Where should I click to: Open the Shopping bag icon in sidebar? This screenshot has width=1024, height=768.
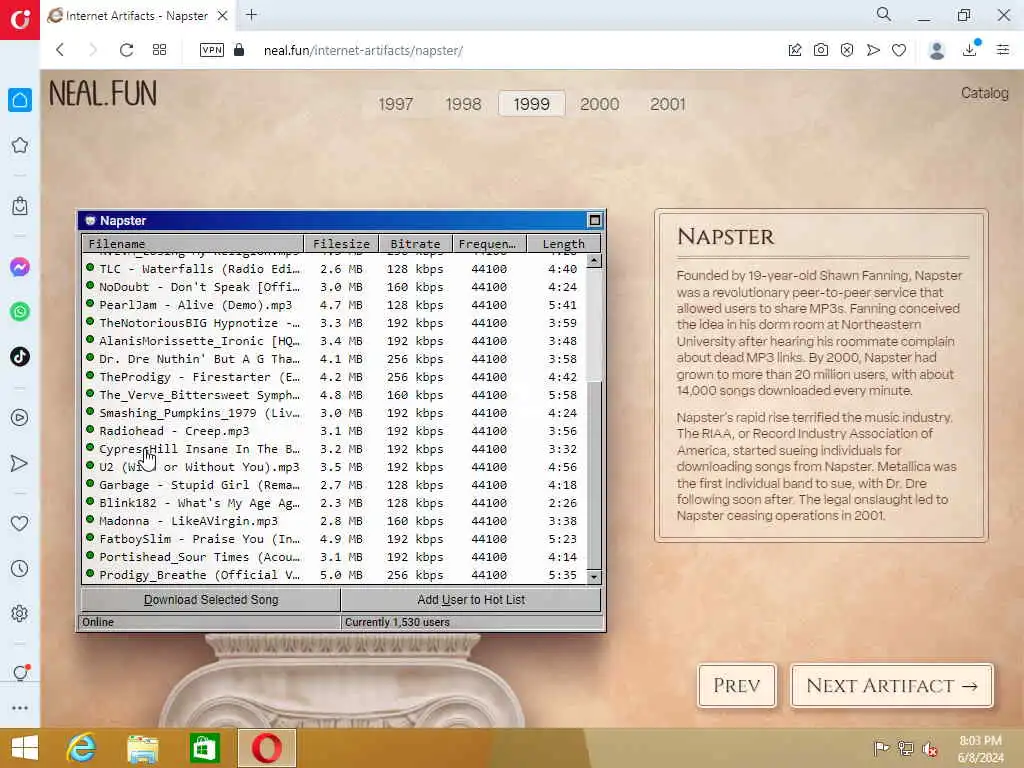click(20, 206)
